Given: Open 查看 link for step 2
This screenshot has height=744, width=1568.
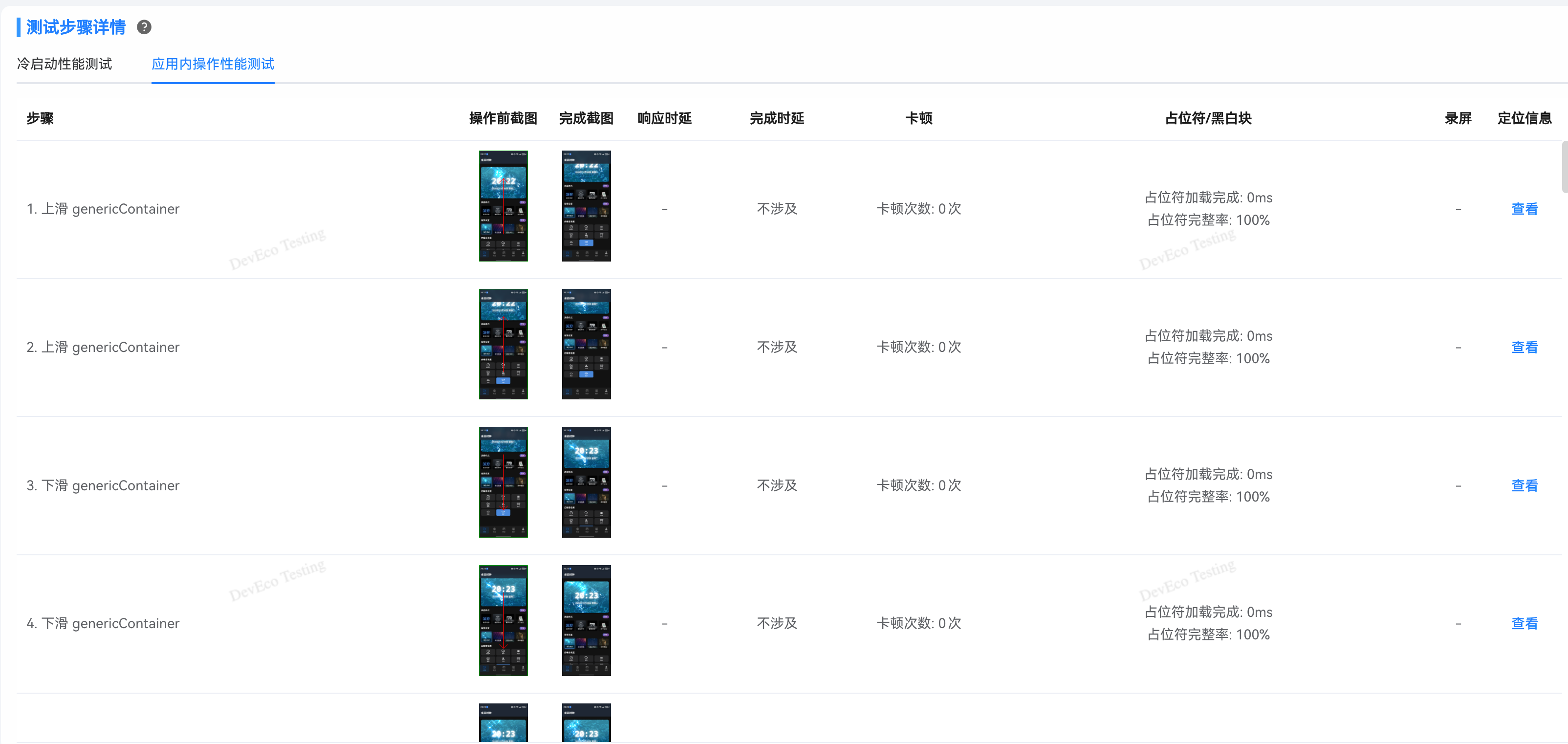Looking at the screenshot, I should (x=1524, y=347).
